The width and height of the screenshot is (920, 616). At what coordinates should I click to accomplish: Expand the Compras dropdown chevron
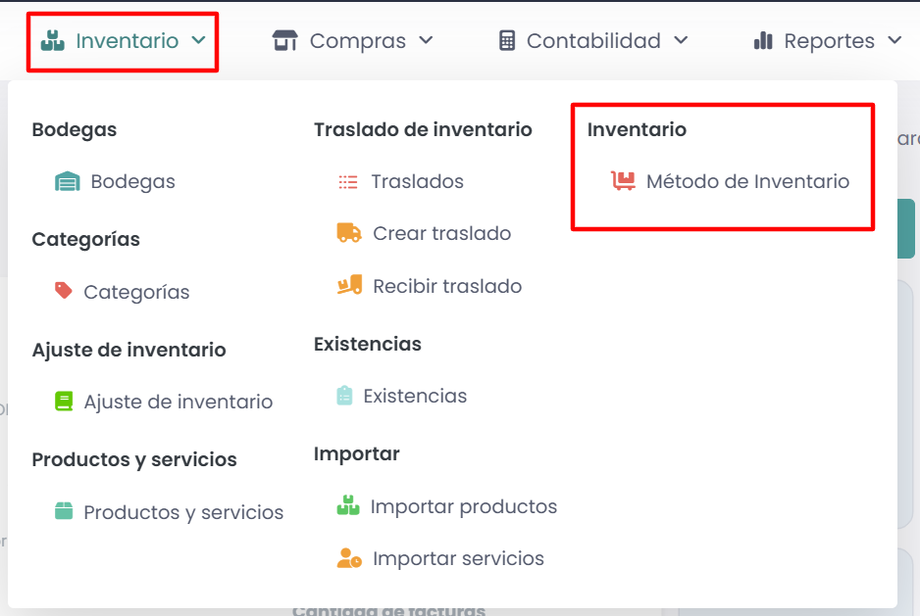click(x=426, y=41)
